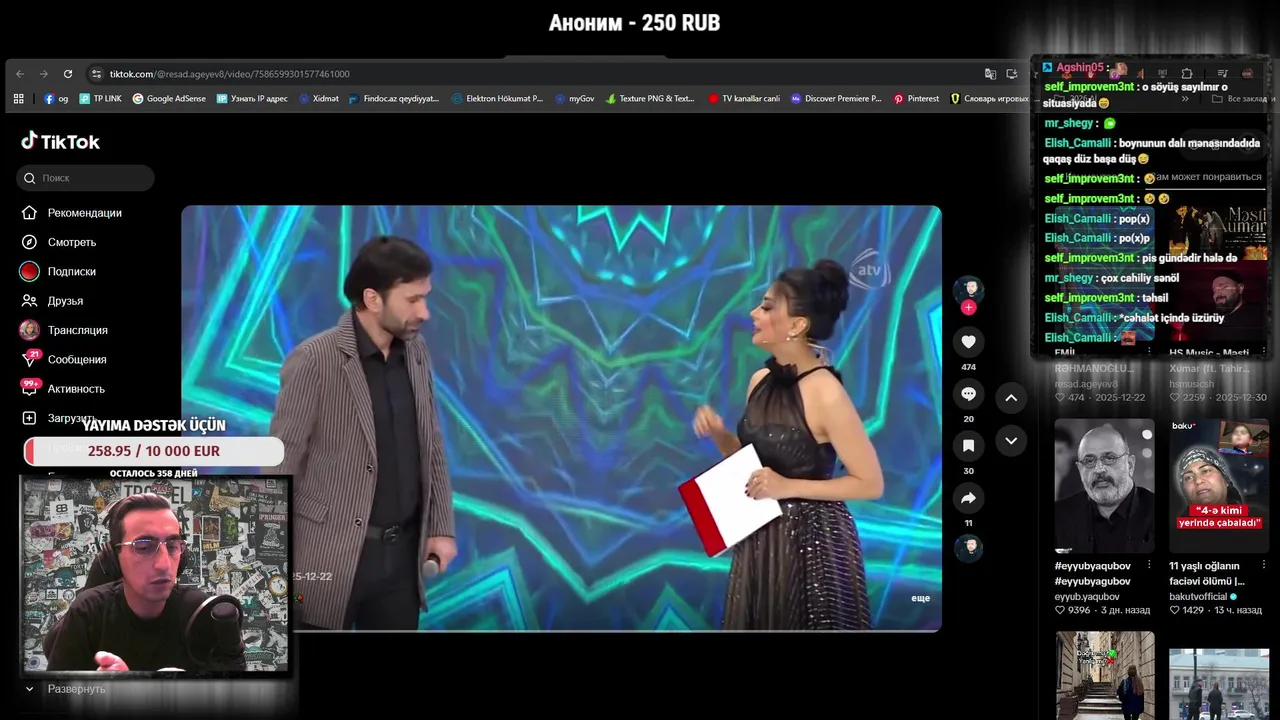Open site info icon left of the URL

pos(96,74)
